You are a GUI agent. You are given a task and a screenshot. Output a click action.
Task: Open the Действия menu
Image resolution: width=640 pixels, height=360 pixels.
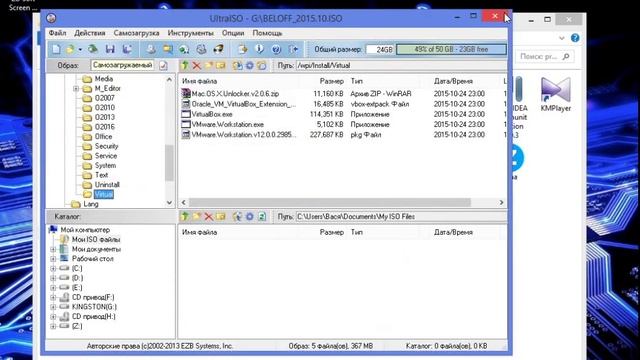click(90, 33)
